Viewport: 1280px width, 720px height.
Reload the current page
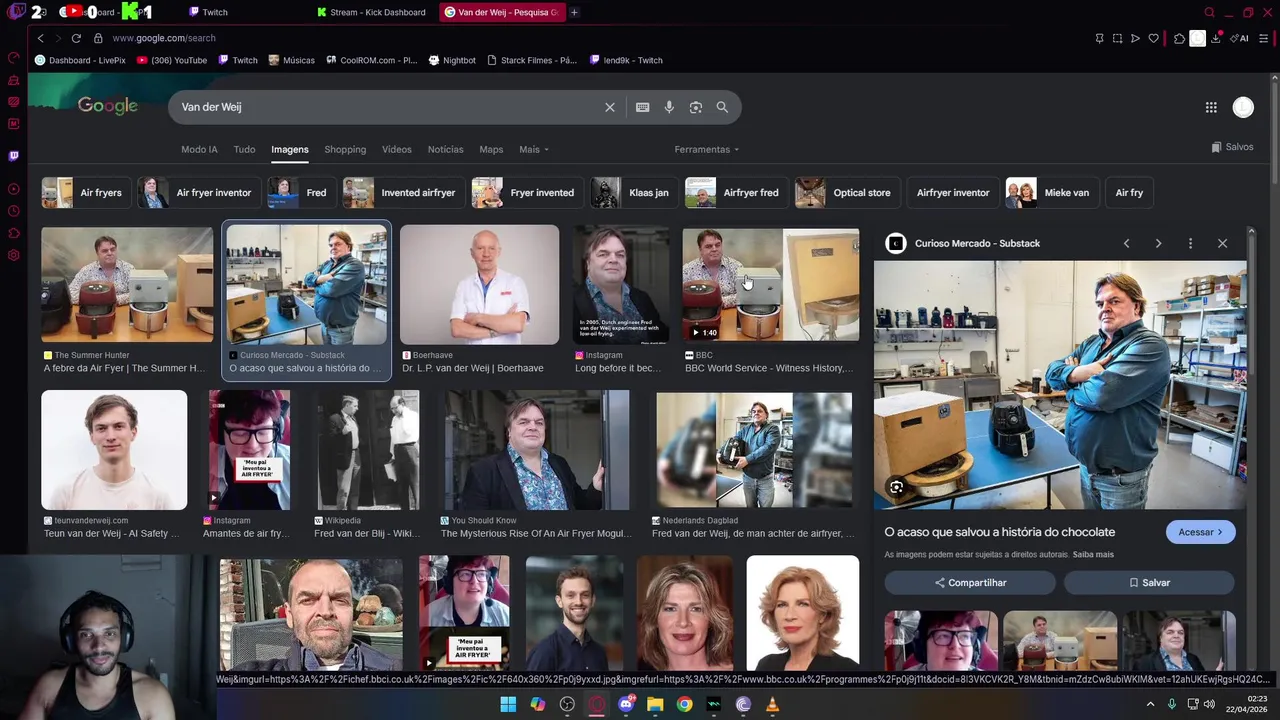tap(76, 38)
